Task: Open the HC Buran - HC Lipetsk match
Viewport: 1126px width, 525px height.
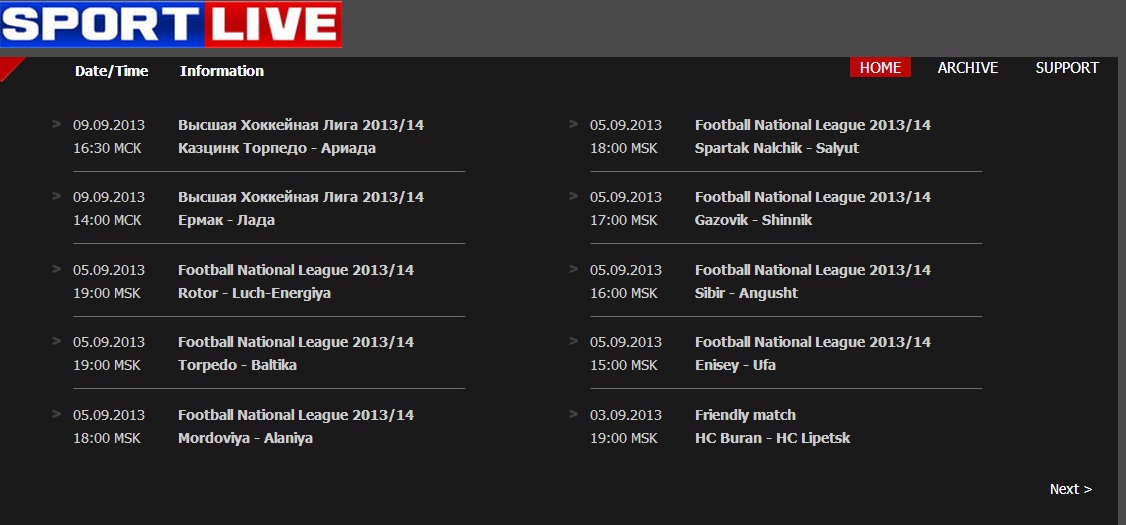Action: (772, 438)
